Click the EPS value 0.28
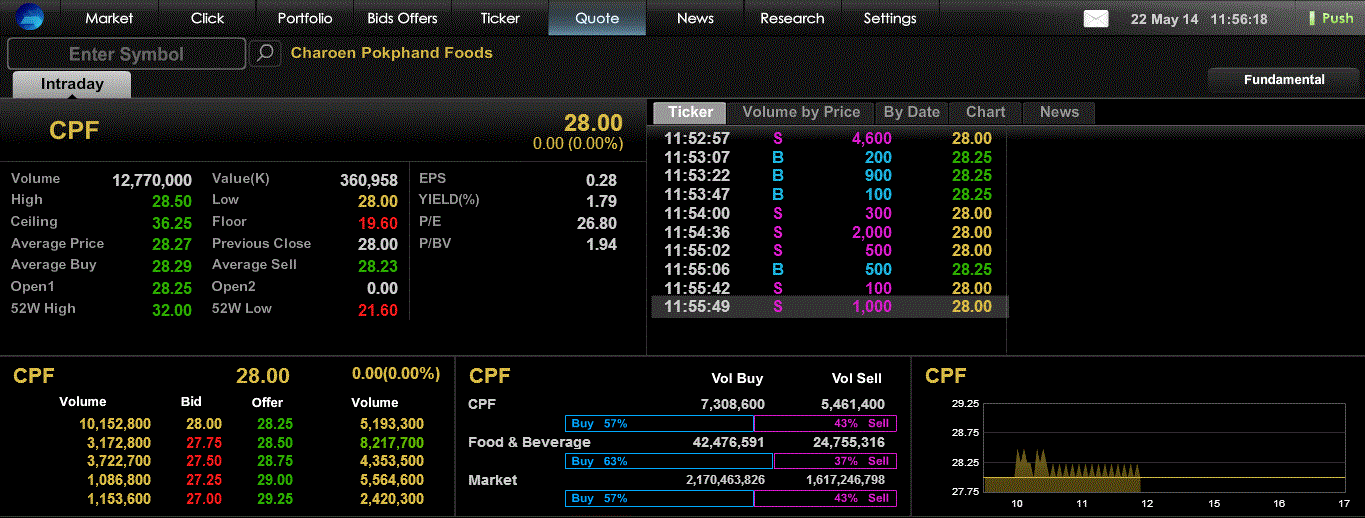This screenshot has width=1365, height=518. tap(601, 180)
